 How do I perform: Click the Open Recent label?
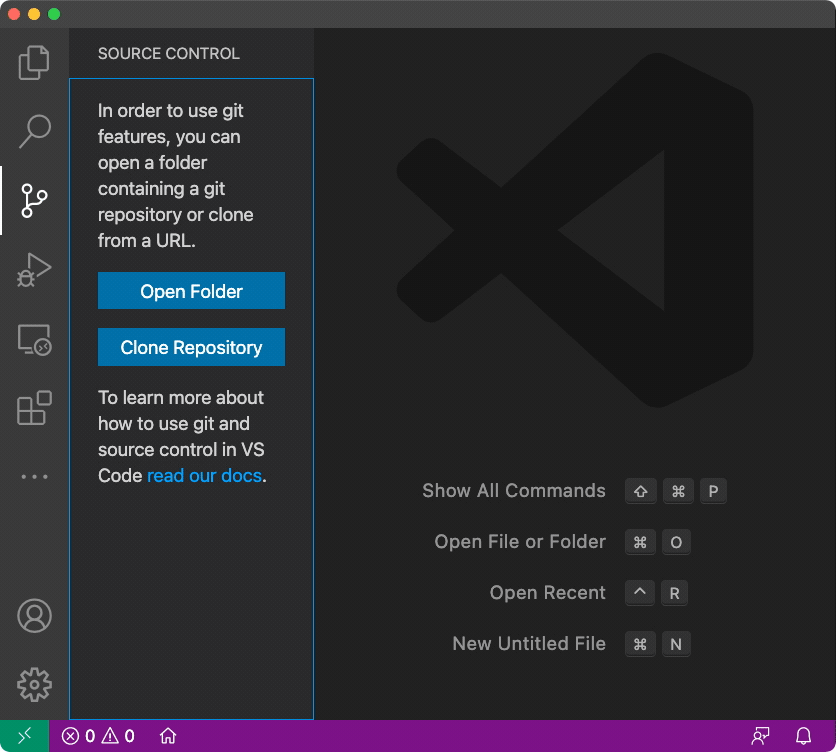point(548,593)
